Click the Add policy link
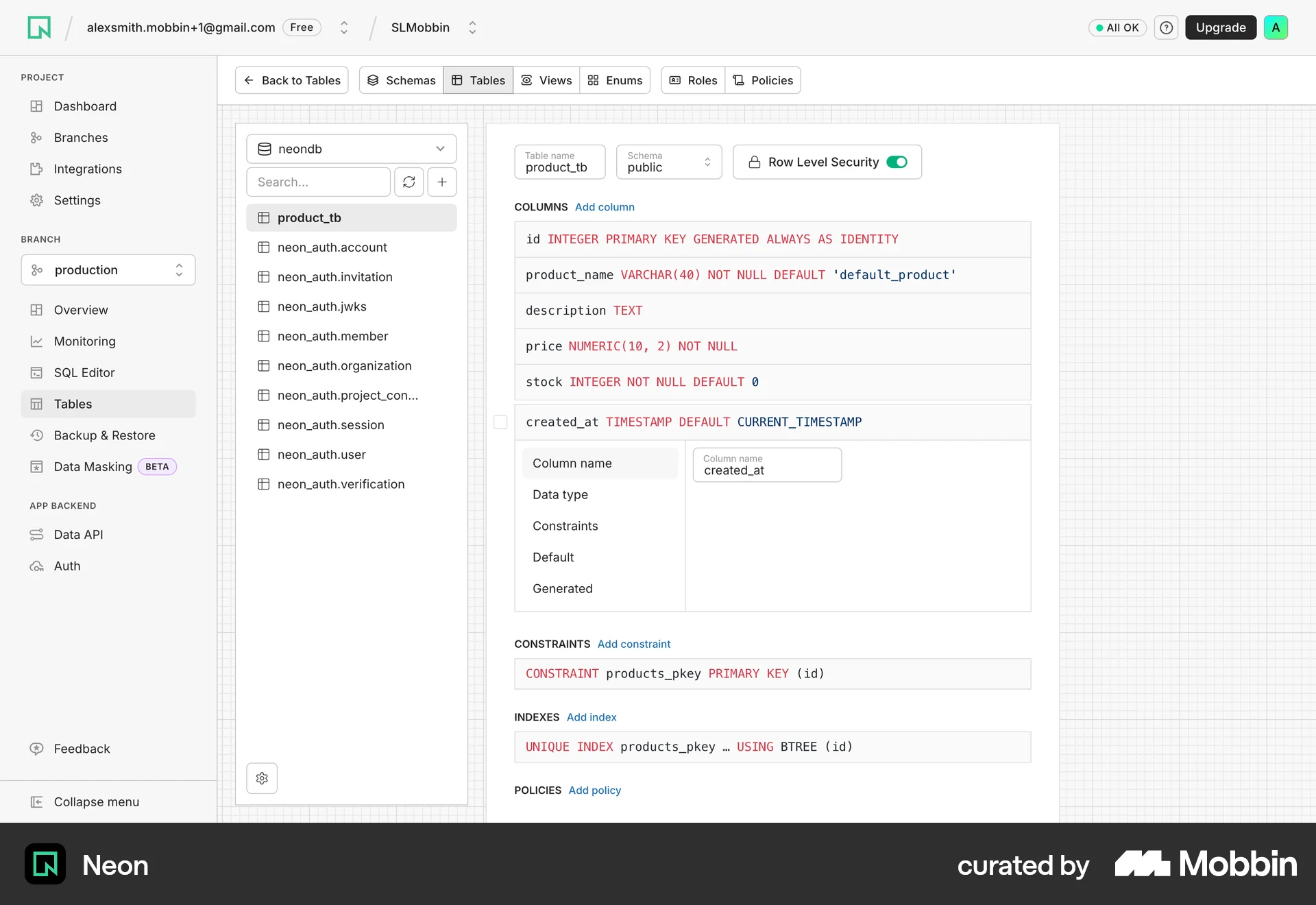The height and width of the screenshot is (905, 1316). [x=595, y=791]
